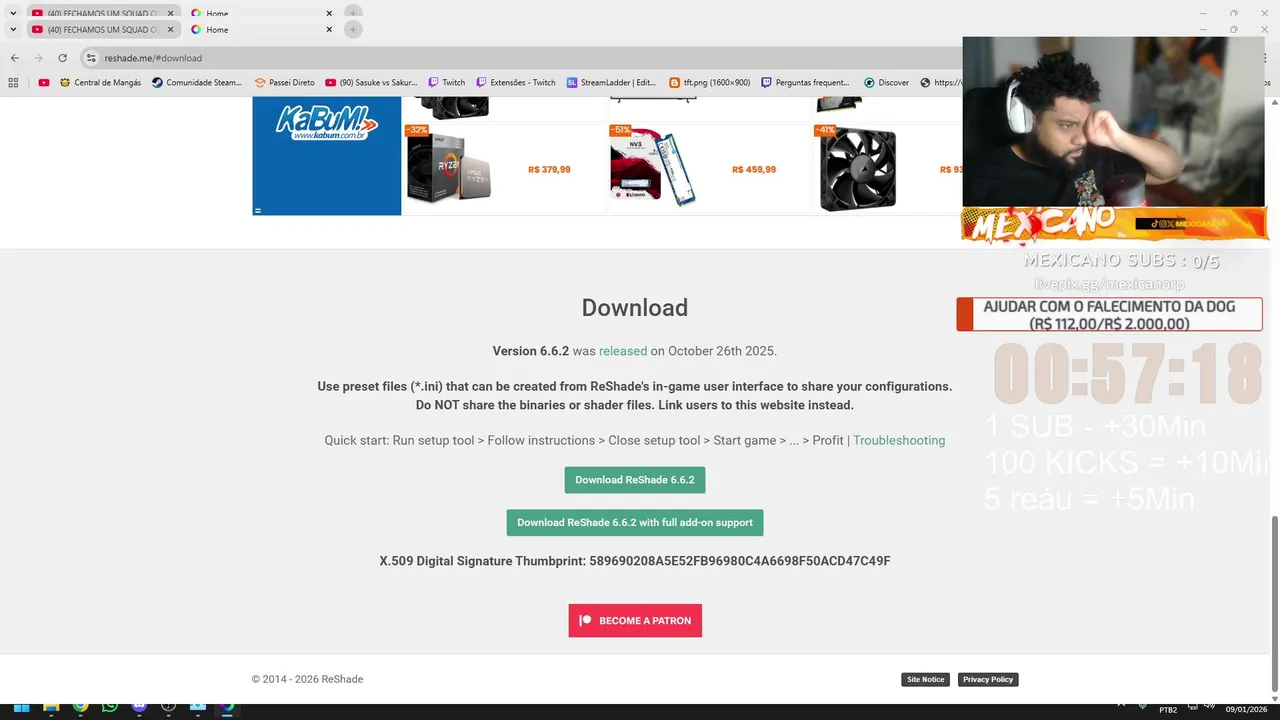
Task: View site information icon in address bar
Action: [x=91, y=58]
